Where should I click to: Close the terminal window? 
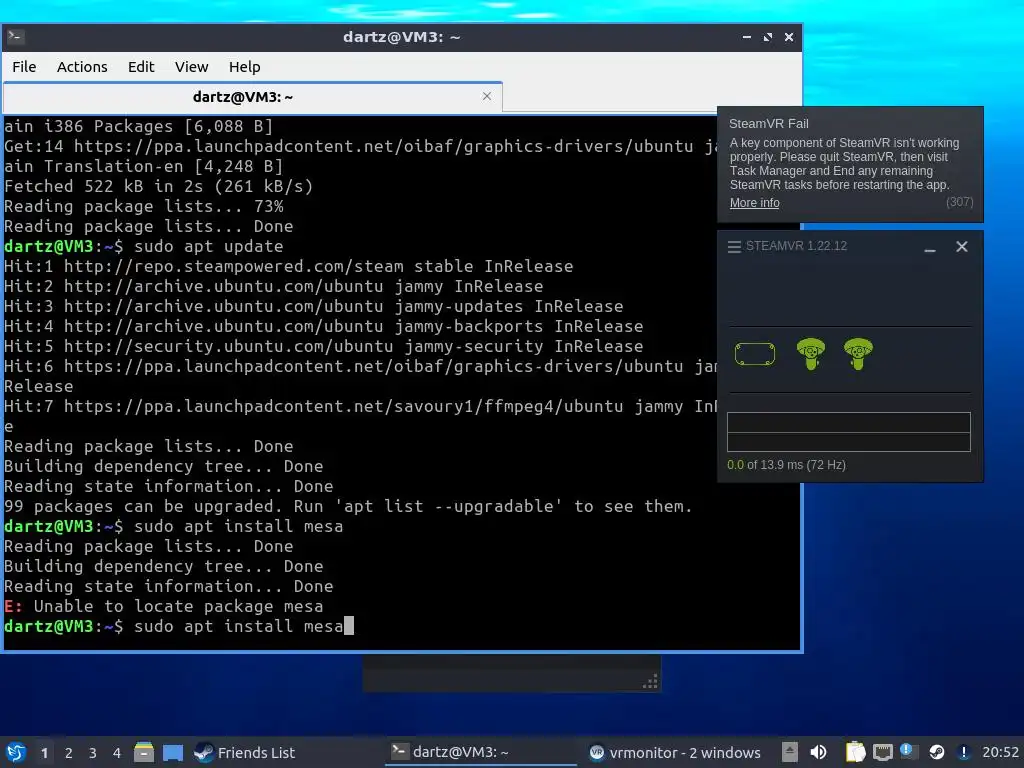click(x=789, y=37)
